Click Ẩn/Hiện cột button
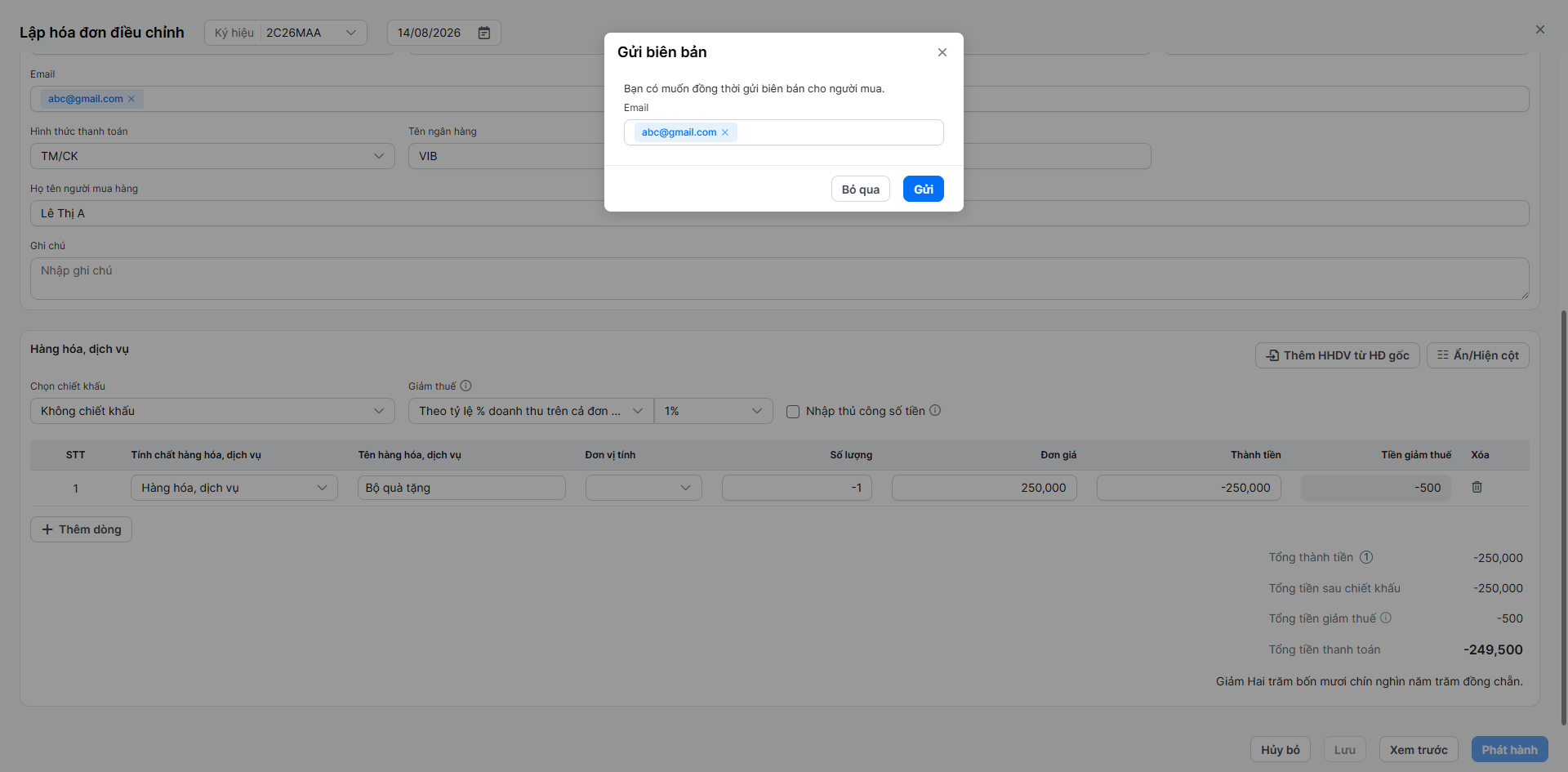 pyautogui.click(x=1478, y=355)
